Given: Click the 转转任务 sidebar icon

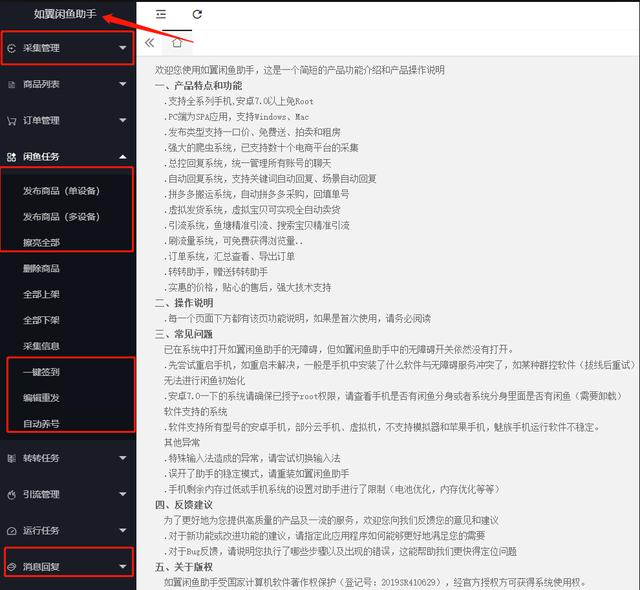Looking at the screenshot, I should coord(12,458).
